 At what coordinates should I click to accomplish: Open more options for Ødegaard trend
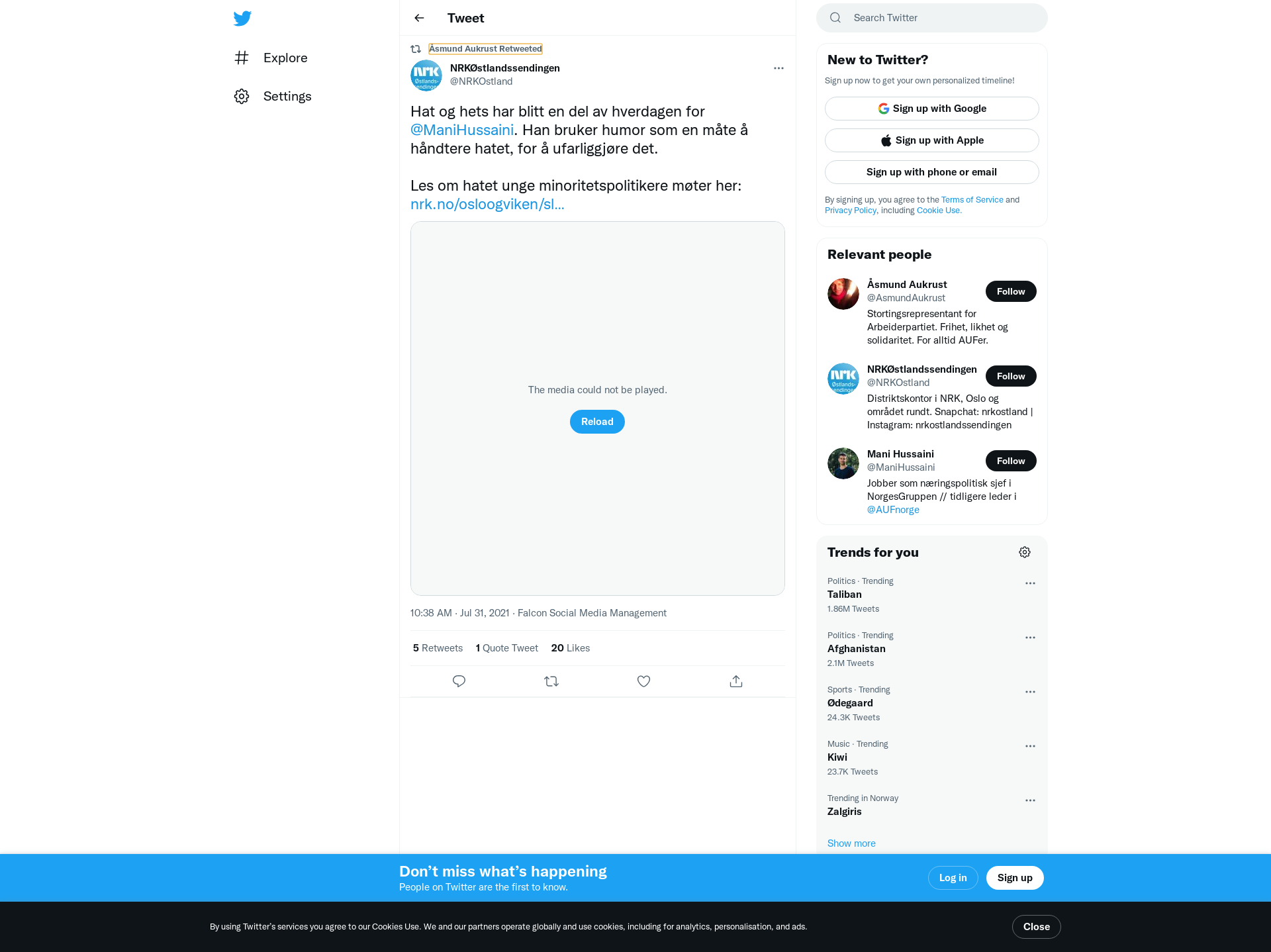[x=1030, y=692]
